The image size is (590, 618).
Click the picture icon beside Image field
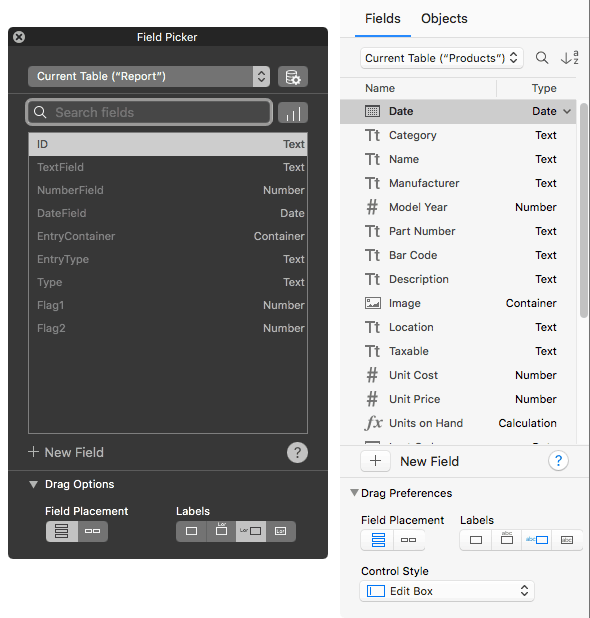tap(372, 303)
